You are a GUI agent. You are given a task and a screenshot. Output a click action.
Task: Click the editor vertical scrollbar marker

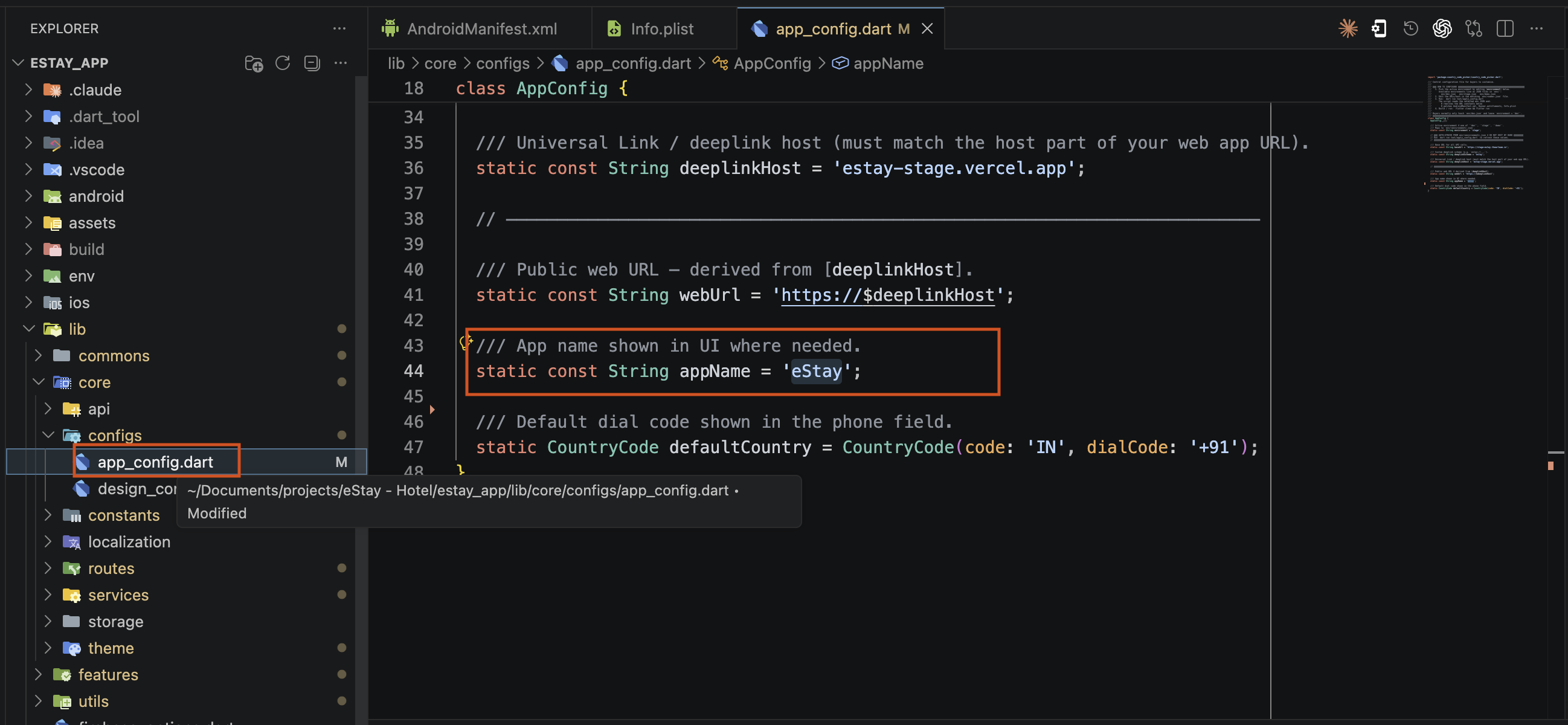pyautogui.click(x=1551, y=466)
